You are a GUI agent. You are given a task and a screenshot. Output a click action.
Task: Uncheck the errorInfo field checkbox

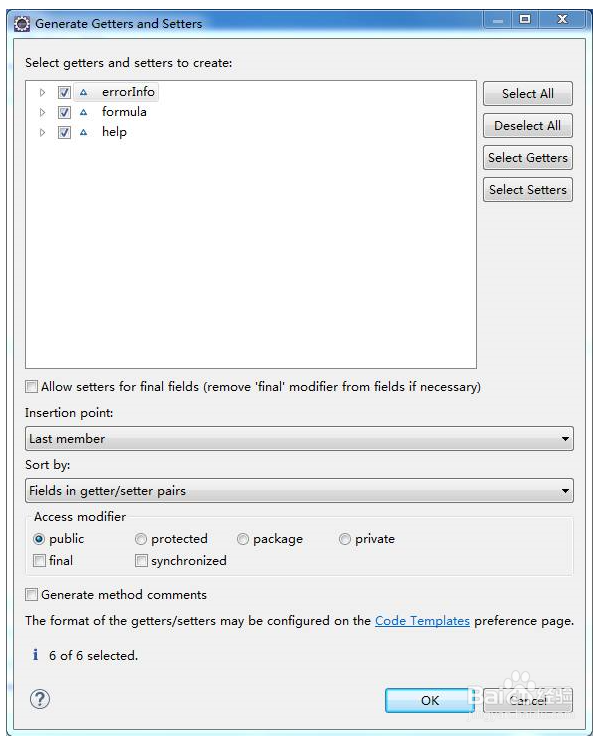(x=64, y=92)
